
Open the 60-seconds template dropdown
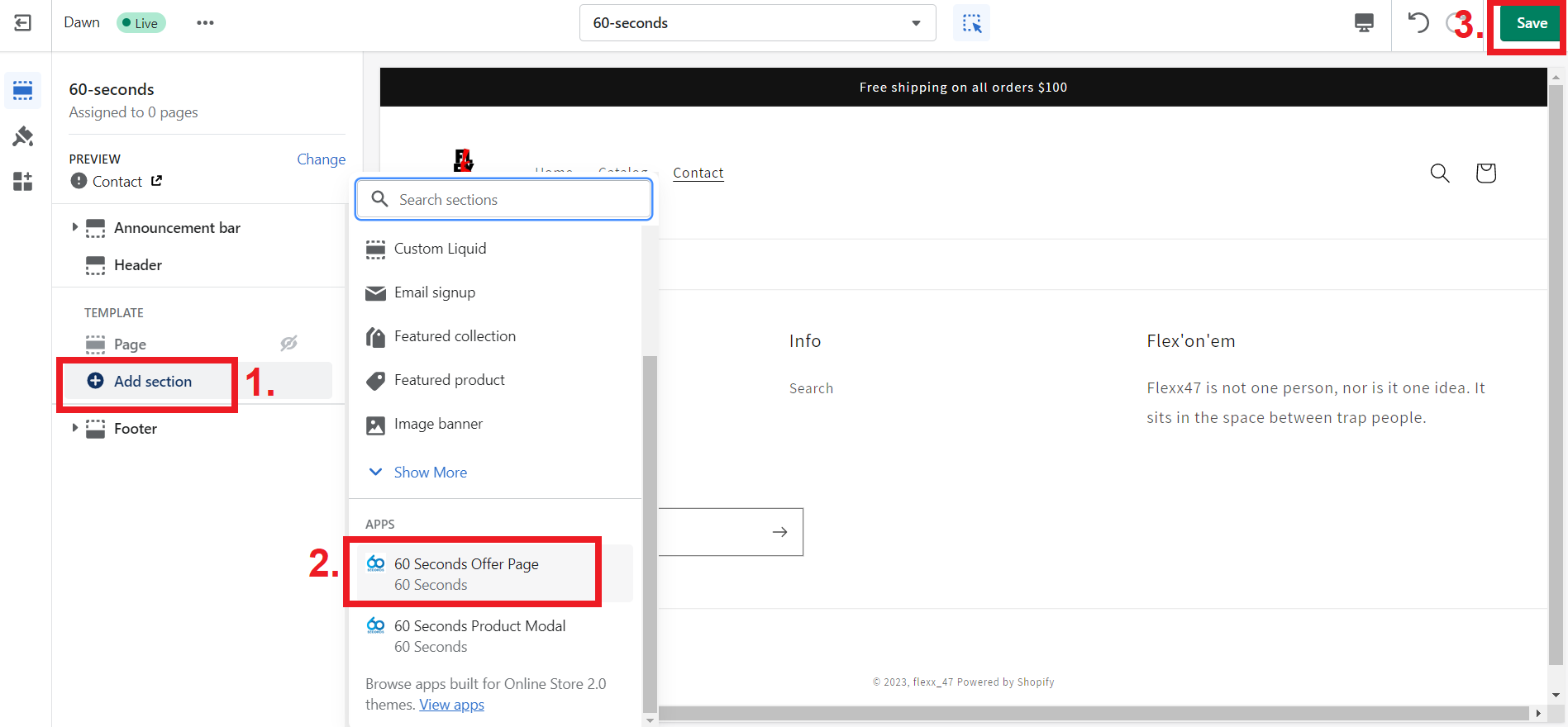point(758,23)
